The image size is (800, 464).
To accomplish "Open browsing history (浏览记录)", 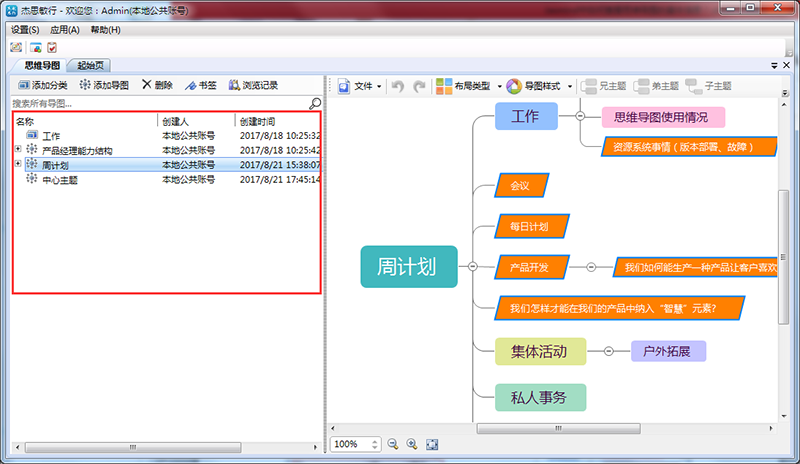I will click(x=254, y=85).
